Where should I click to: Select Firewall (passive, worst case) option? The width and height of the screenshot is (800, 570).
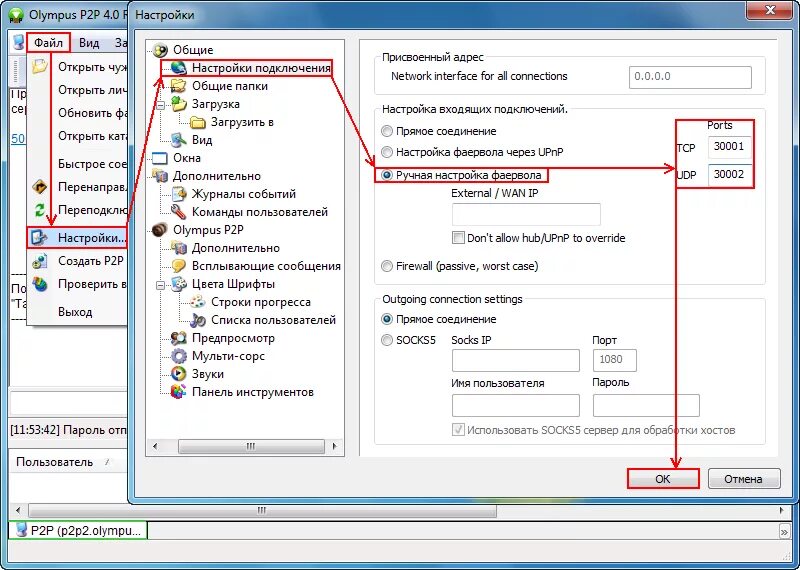click(x=387, y=266)
